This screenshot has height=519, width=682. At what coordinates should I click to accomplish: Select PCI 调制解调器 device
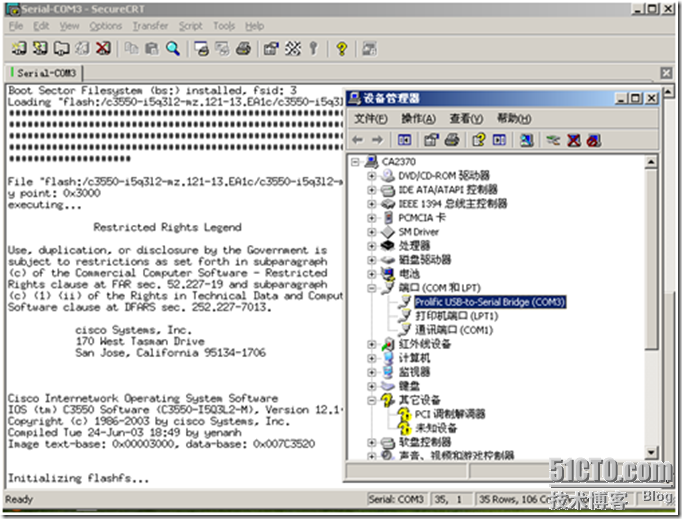(x=450, y=414)
